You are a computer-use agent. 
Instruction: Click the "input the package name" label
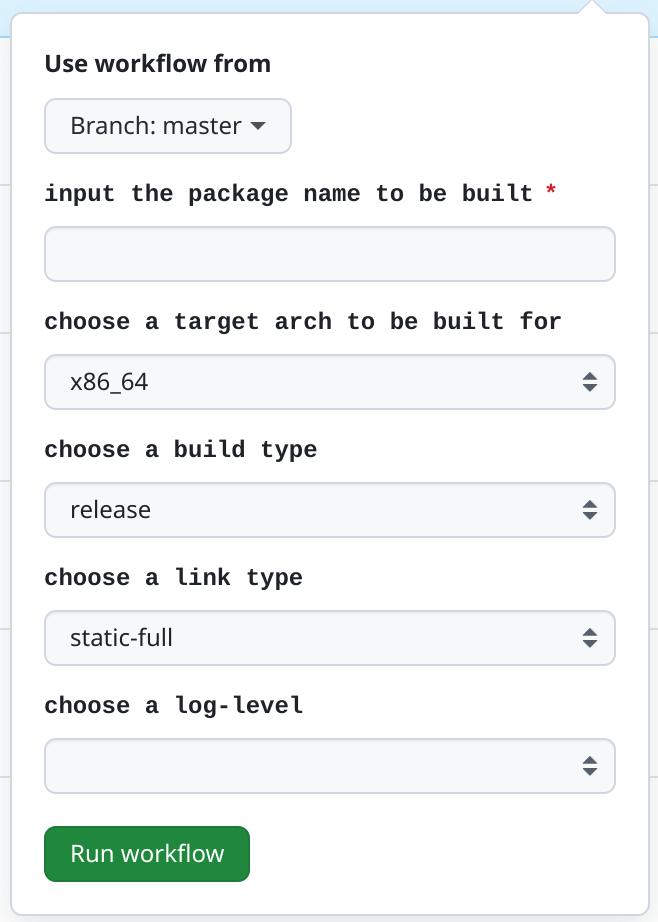click(288, 194)
